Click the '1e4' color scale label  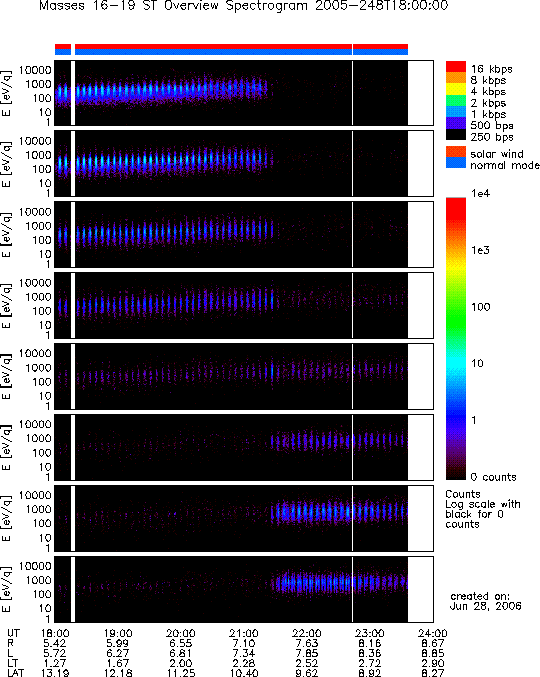coord(480,193)
